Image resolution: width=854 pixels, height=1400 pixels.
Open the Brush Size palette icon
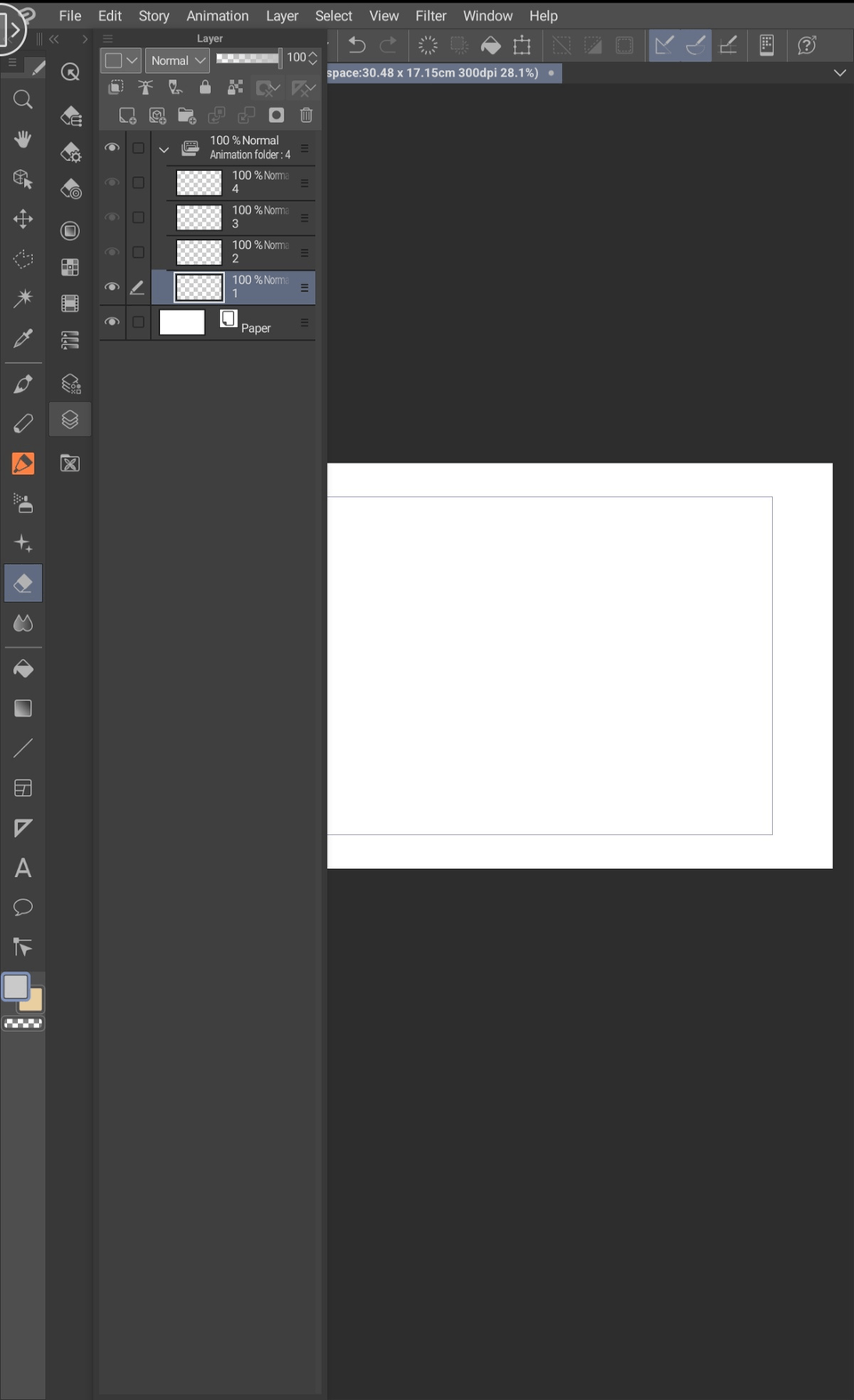70,189
